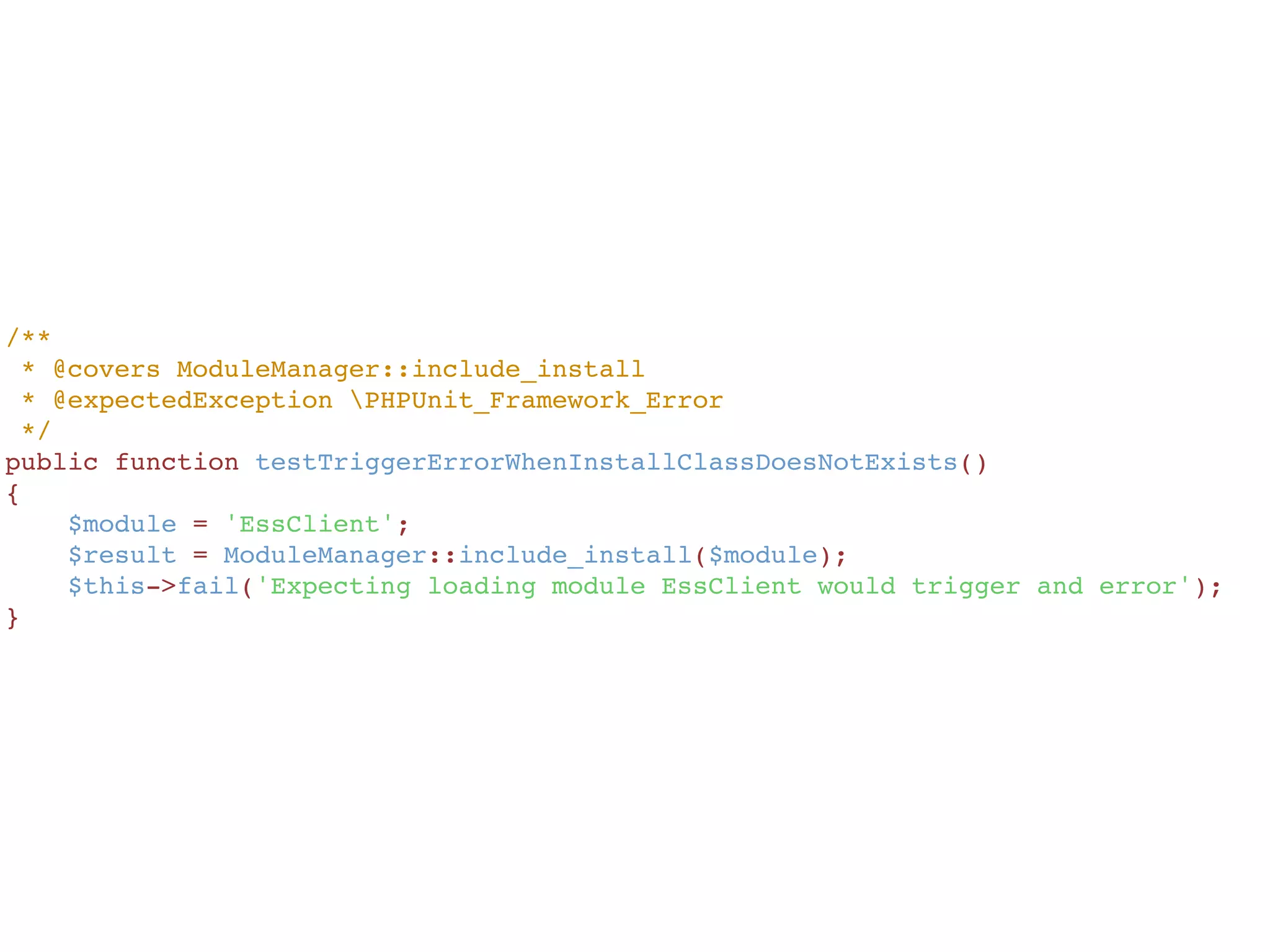Click the 'EssClient' string literal

coord(309,524)
